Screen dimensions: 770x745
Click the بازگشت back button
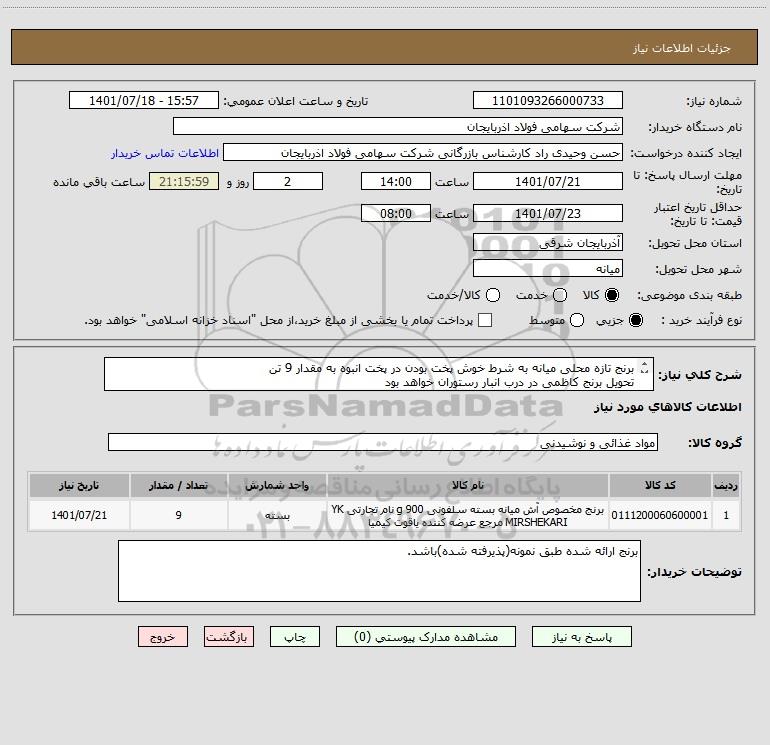[x=229, y=637]
